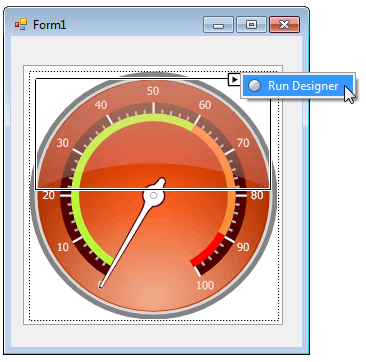Click the Form1 application icon
Screen dimensions: 366x362
tap(21, 24)
